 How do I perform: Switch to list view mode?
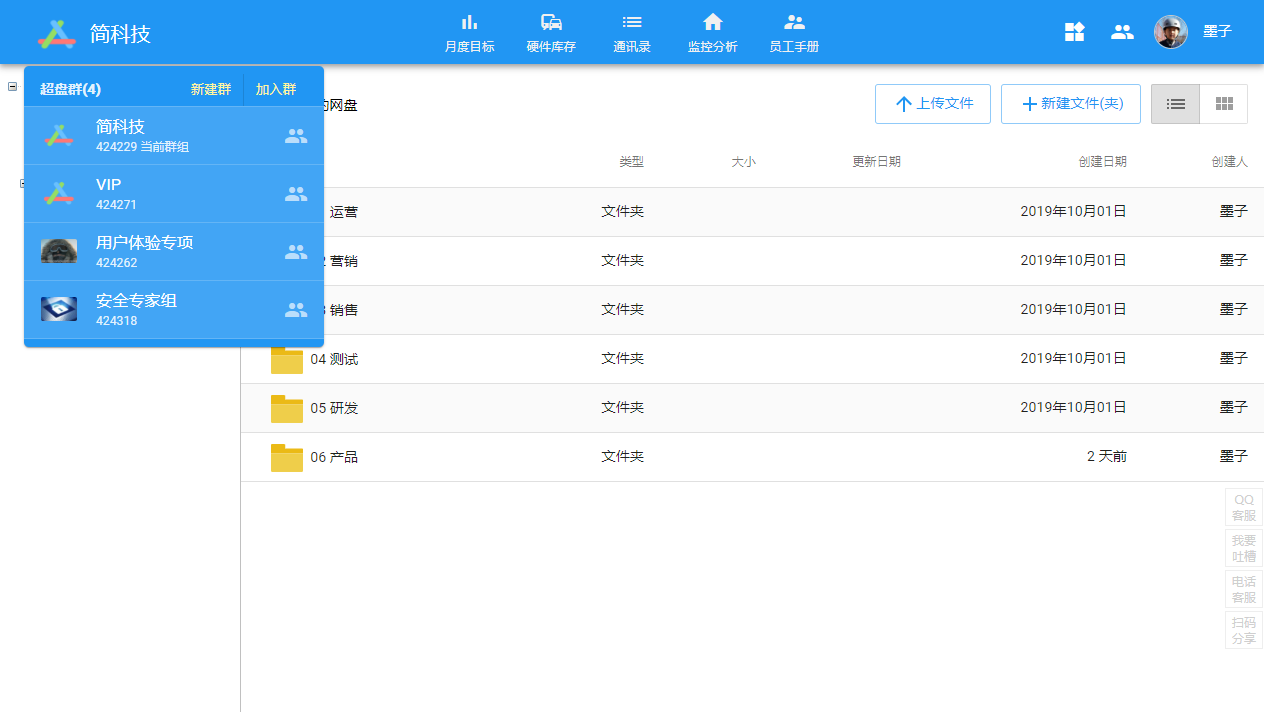click(x=1175, y=104)
